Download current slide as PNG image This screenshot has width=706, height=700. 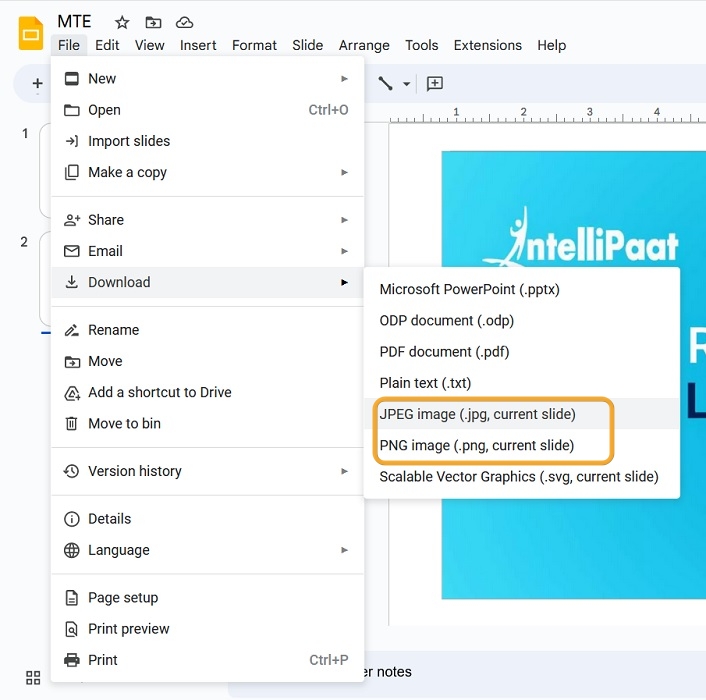[x=521, y=445]
